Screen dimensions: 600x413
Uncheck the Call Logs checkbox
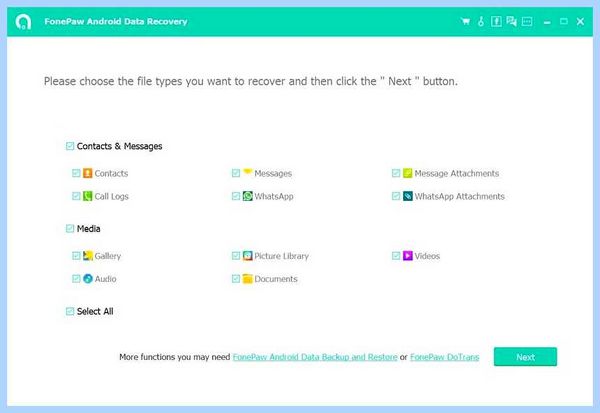[76, 196]
